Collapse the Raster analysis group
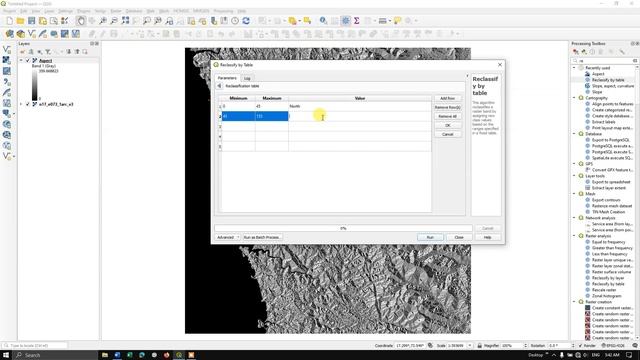Screen dimensions: 640x360 pyautogui.click(x=574, y=236)
